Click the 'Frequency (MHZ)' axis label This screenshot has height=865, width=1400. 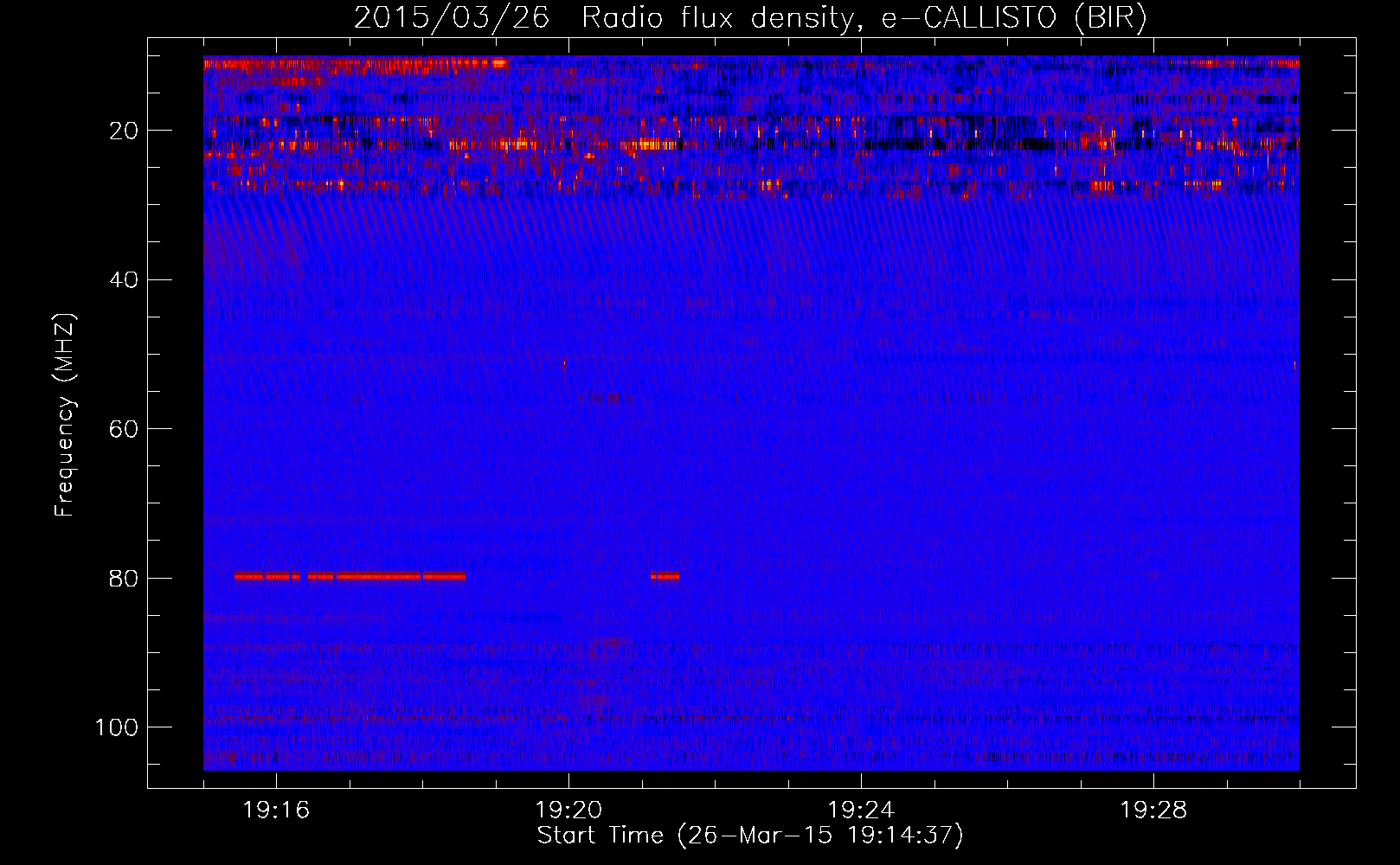[x=65, y=414]
